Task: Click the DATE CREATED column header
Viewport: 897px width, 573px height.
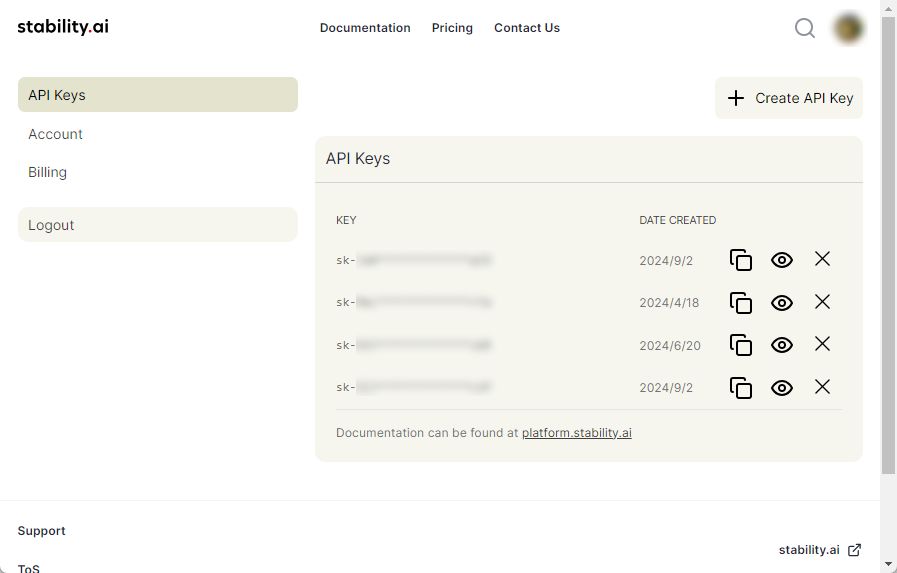Action: pyautogui.click(x=677, y=220)
